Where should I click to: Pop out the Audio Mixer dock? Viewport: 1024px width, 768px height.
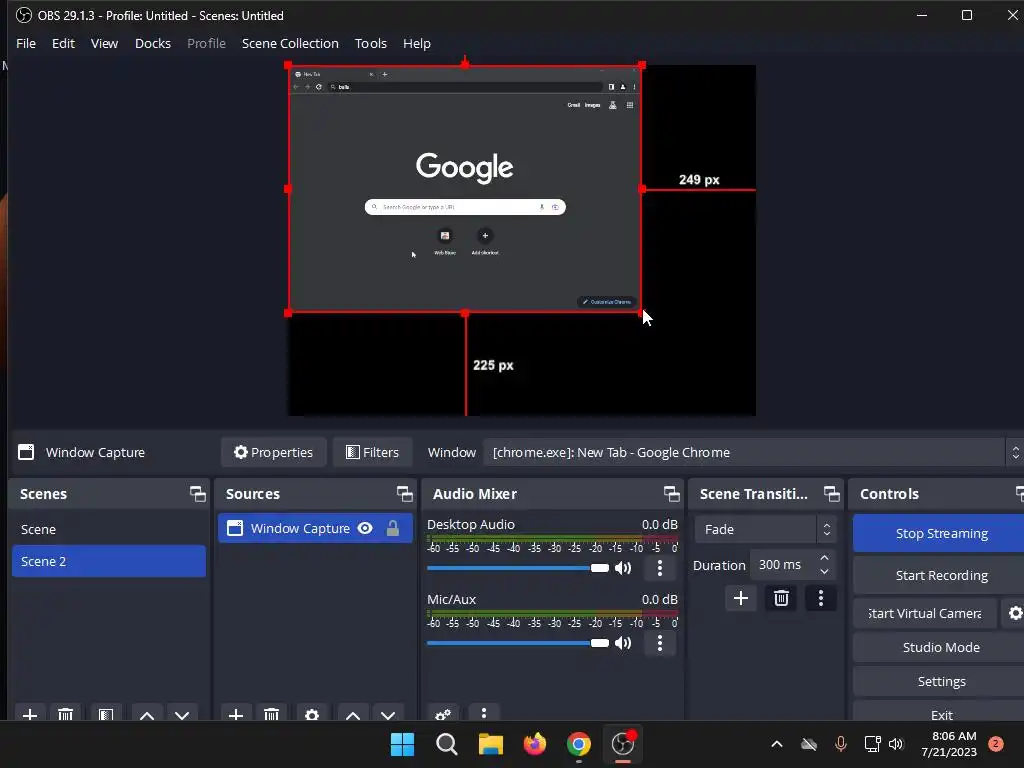point(671,494)
